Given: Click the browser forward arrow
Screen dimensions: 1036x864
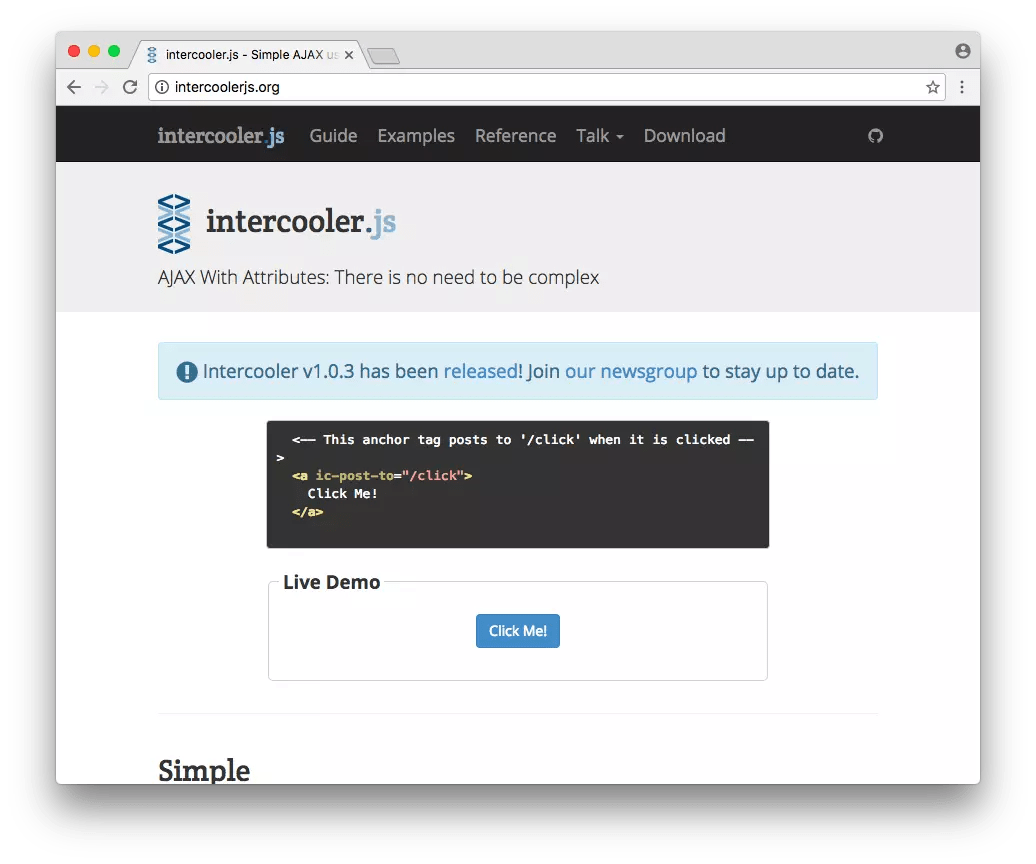Looking at the screenshot, I should 102,87.
